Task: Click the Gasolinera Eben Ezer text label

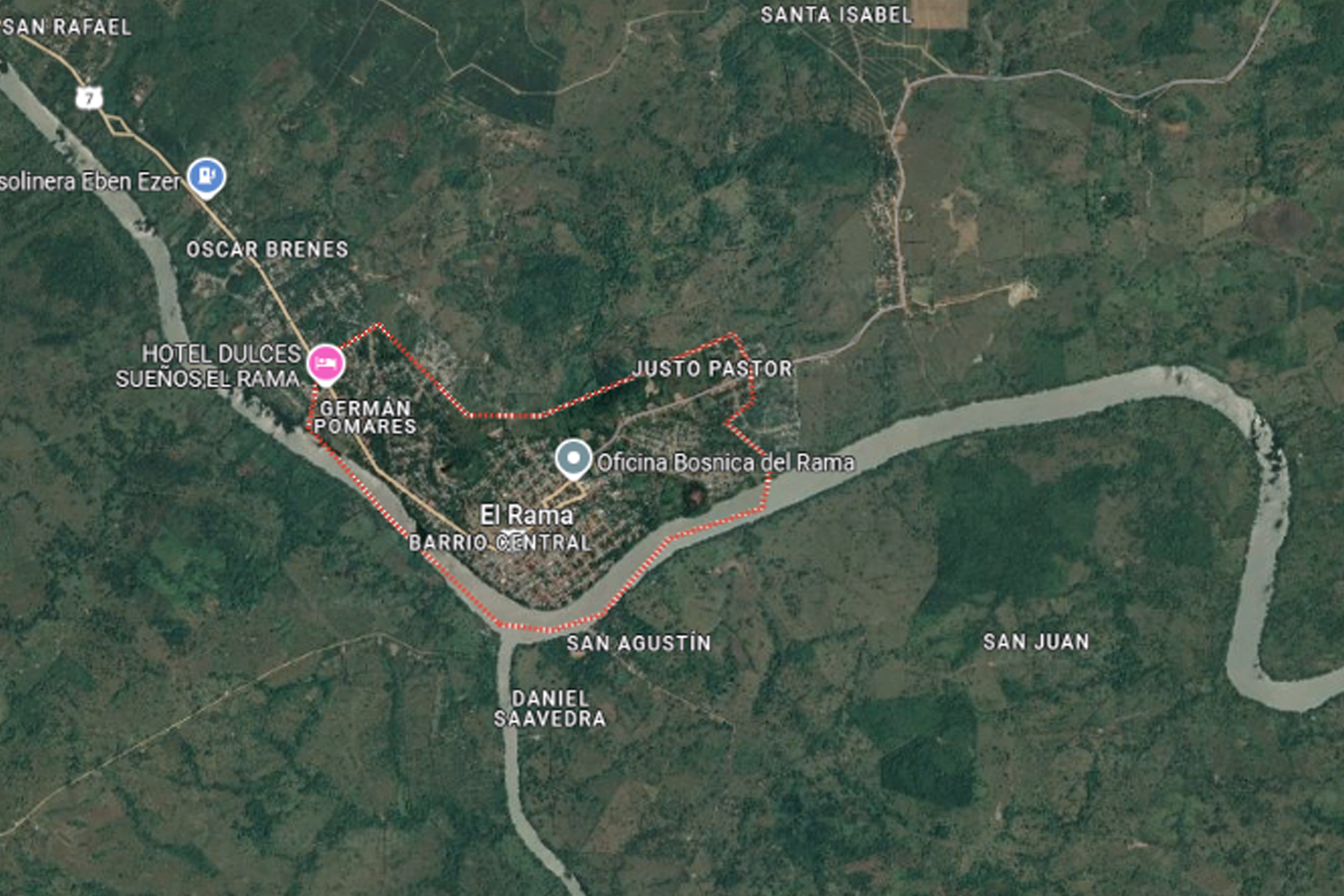Action: (90, 181)
